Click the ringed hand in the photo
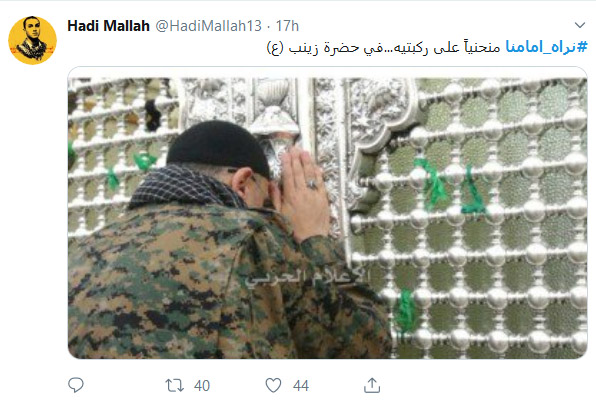 coord(302,194)
